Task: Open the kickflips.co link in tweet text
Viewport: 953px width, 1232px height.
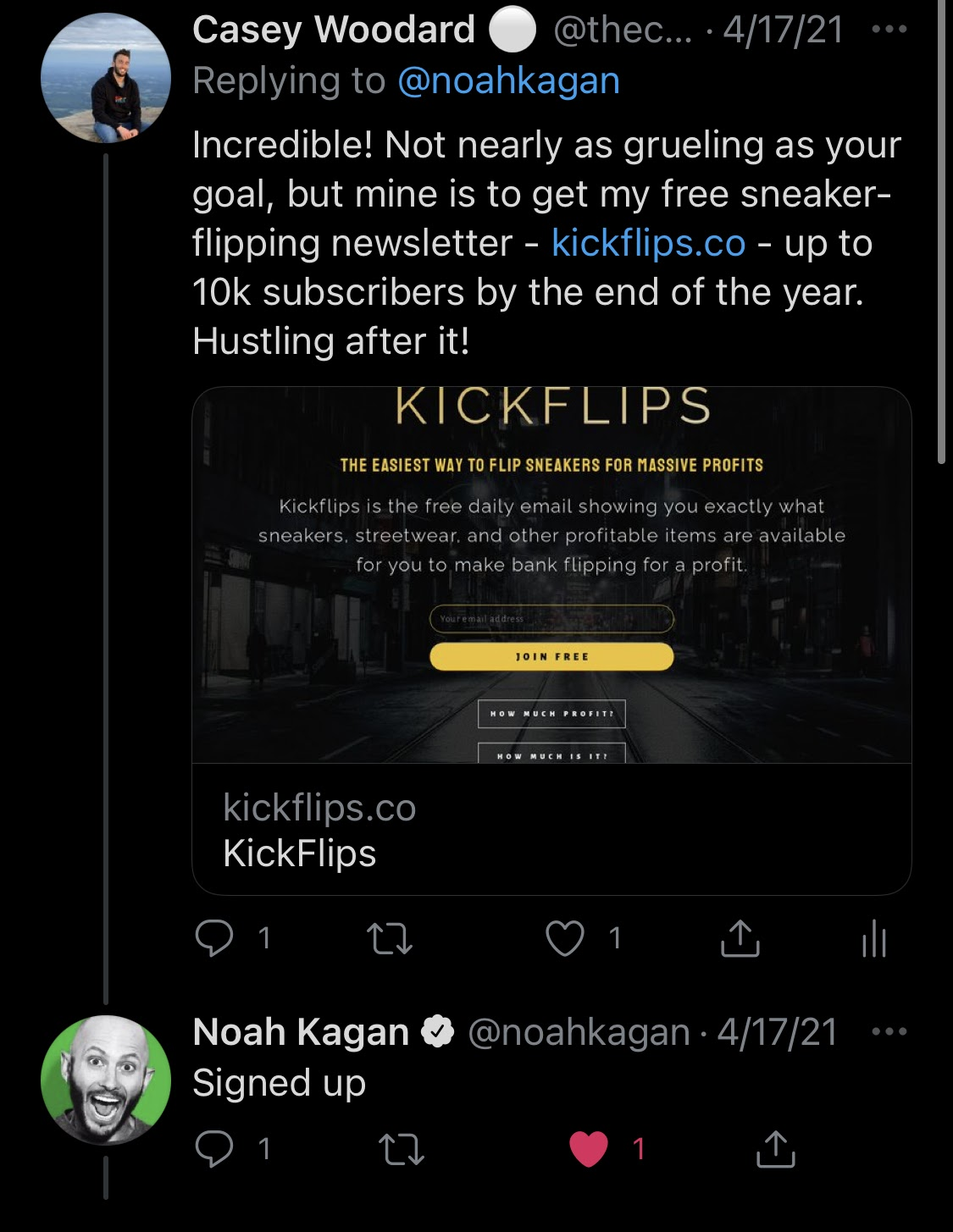Action: [648, 244]
